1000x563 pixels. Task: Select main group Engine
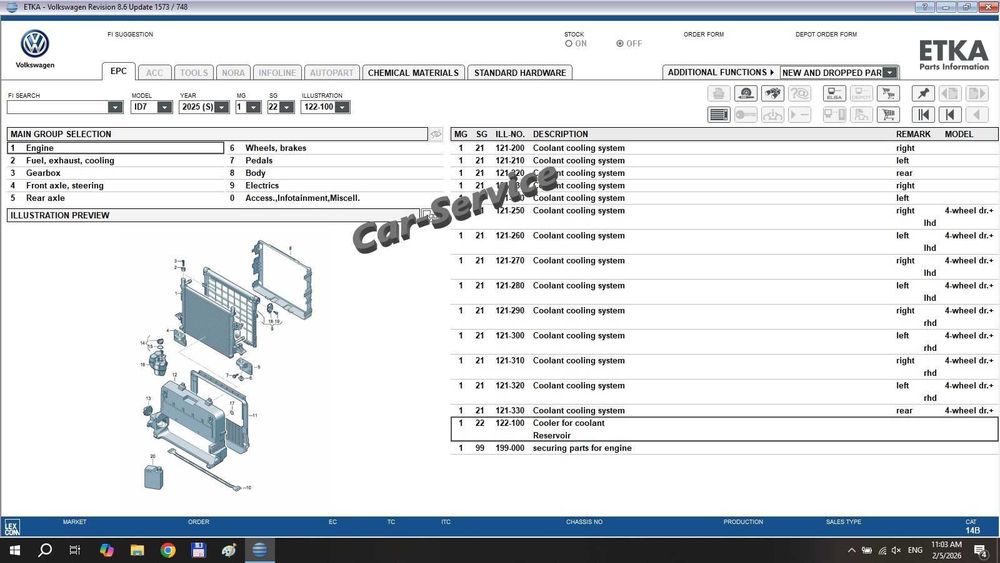click(x=115, y=148)
